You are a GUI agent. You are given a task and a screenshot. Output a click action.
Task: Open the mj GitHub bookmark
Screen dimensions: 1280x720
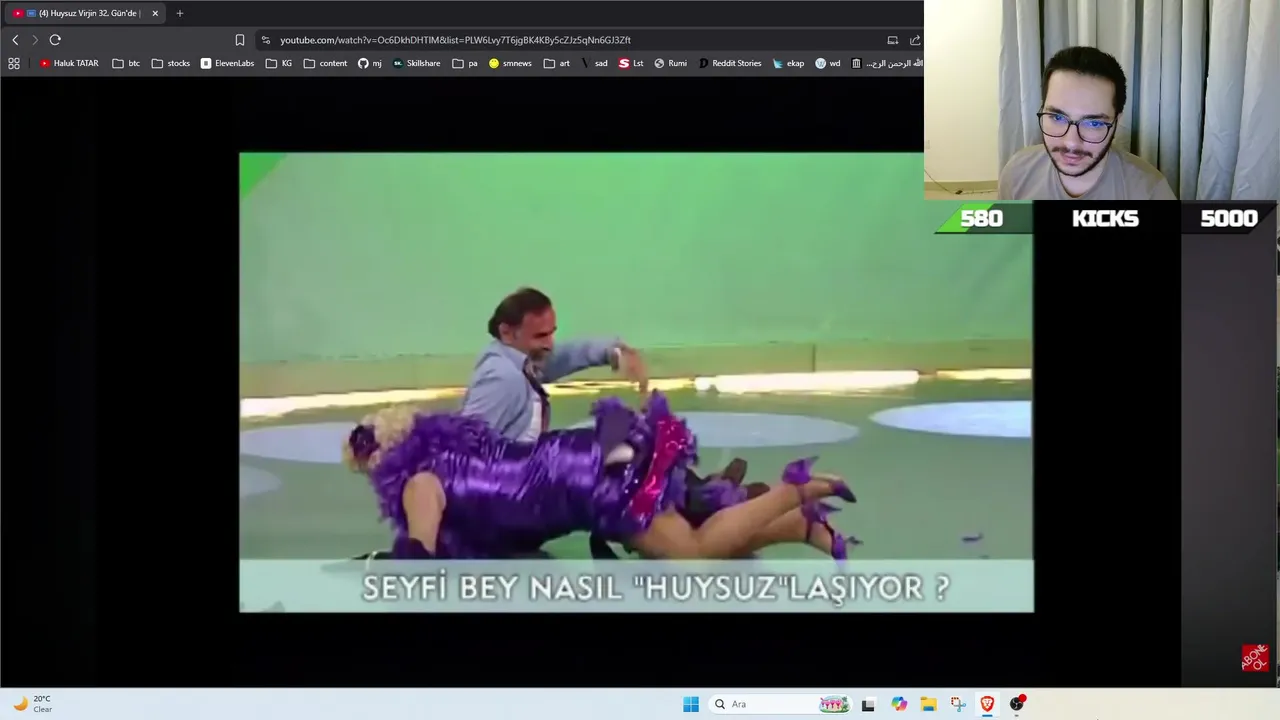click(x=370, y=63)
